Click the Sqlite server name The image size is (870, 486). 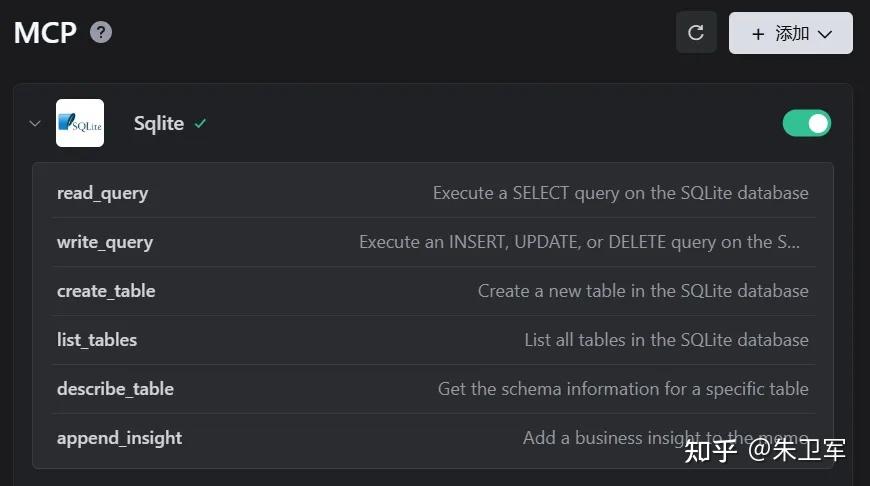pos(159,123)
